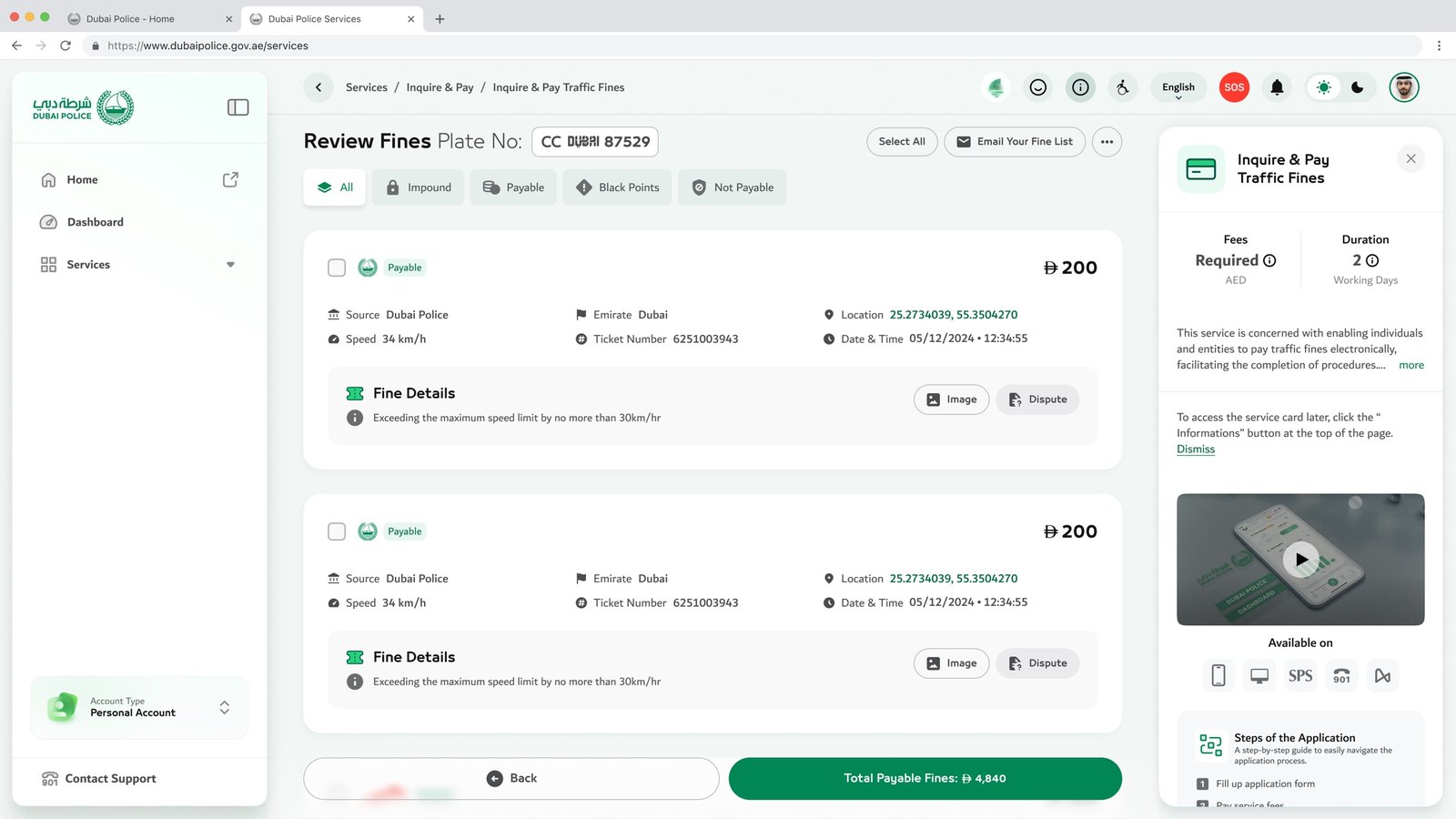Select SPS availability icon
Screen dimensions: 1456x819
pos(1300,675)
